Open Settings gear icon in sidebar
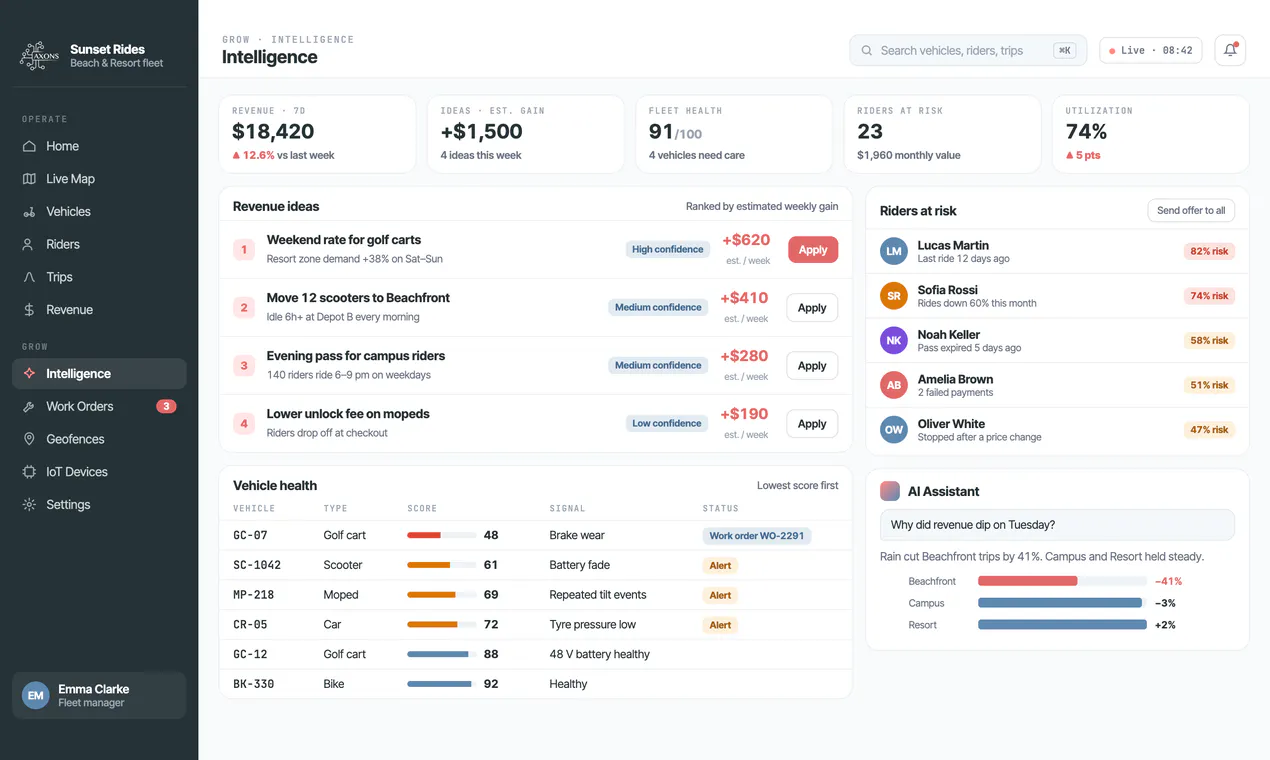The image size is (1270, 760). (x=29, y=505)
